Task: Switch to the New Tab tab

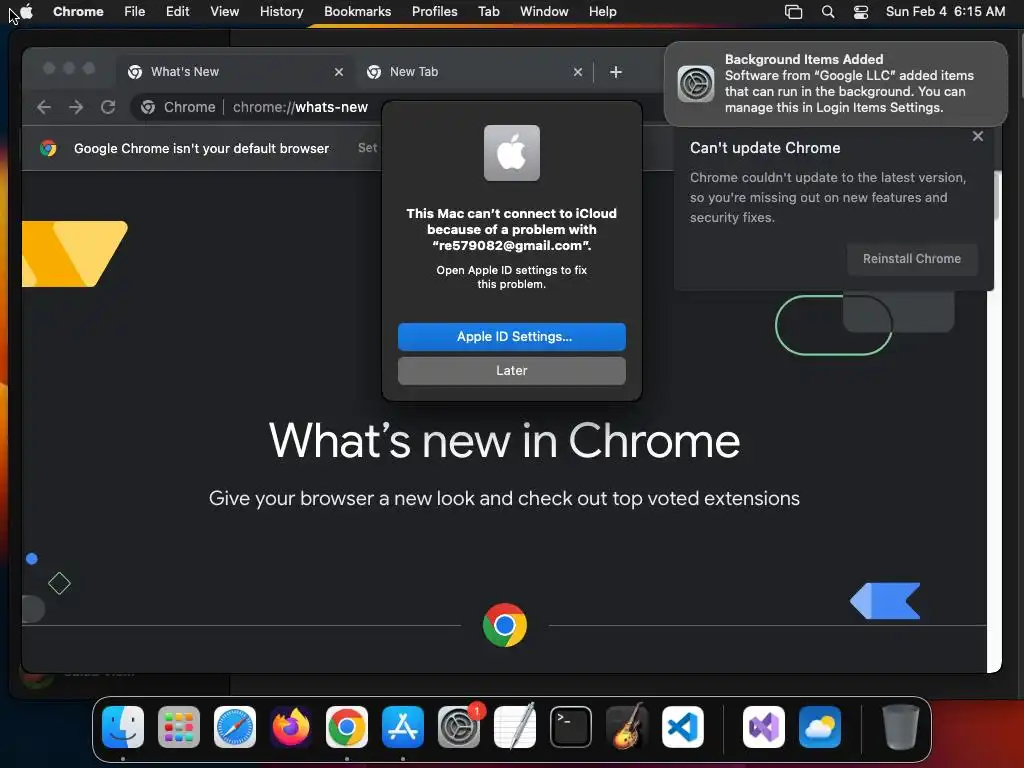Action: 475,72
